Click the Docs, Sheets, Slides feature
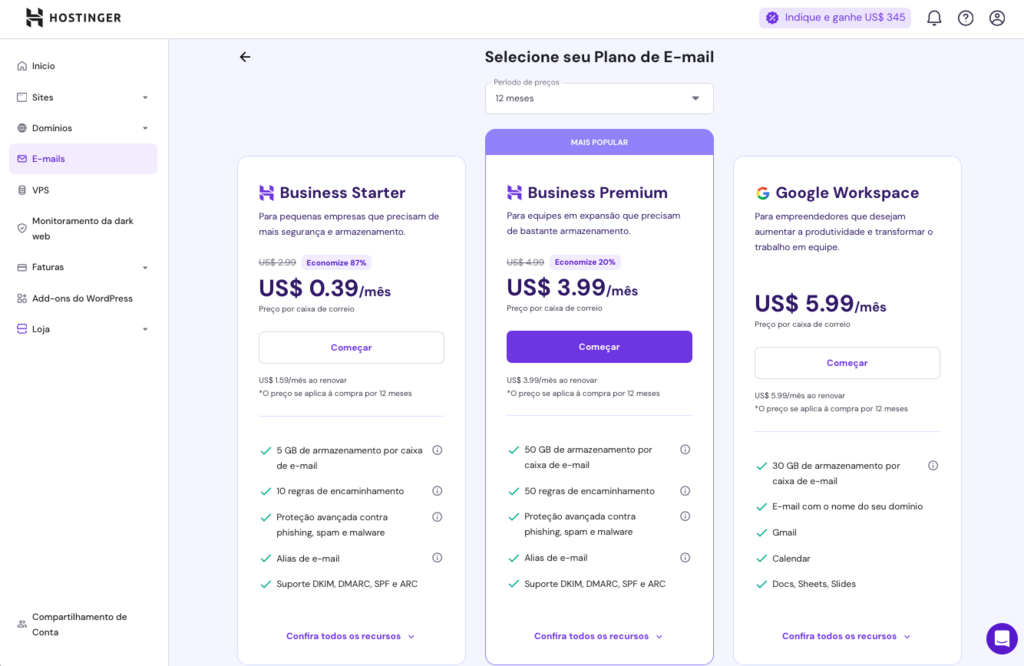 (814, 584)
